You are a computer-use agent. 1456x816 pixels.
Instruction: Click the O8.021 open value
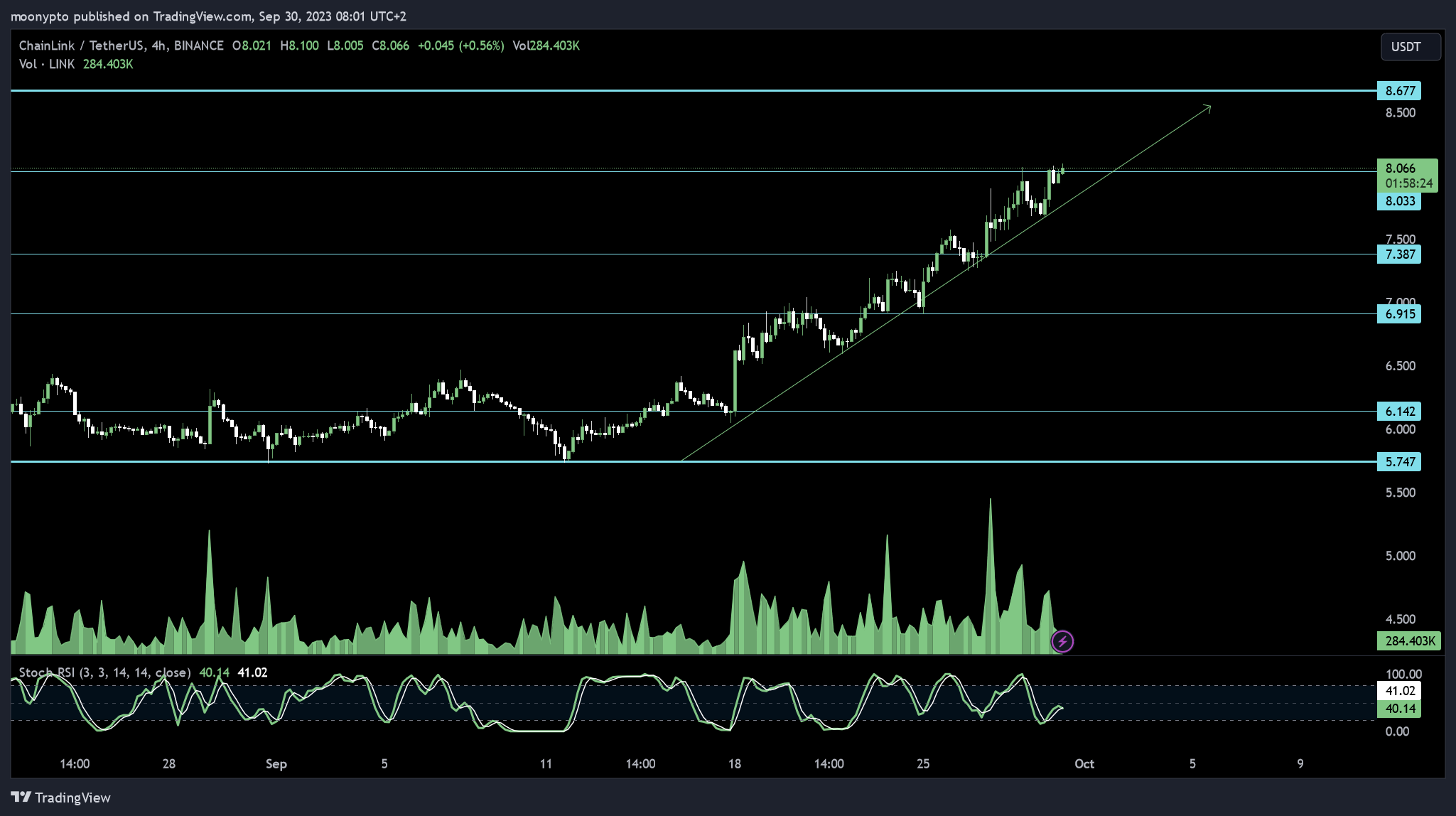click(x=252, y=45)
